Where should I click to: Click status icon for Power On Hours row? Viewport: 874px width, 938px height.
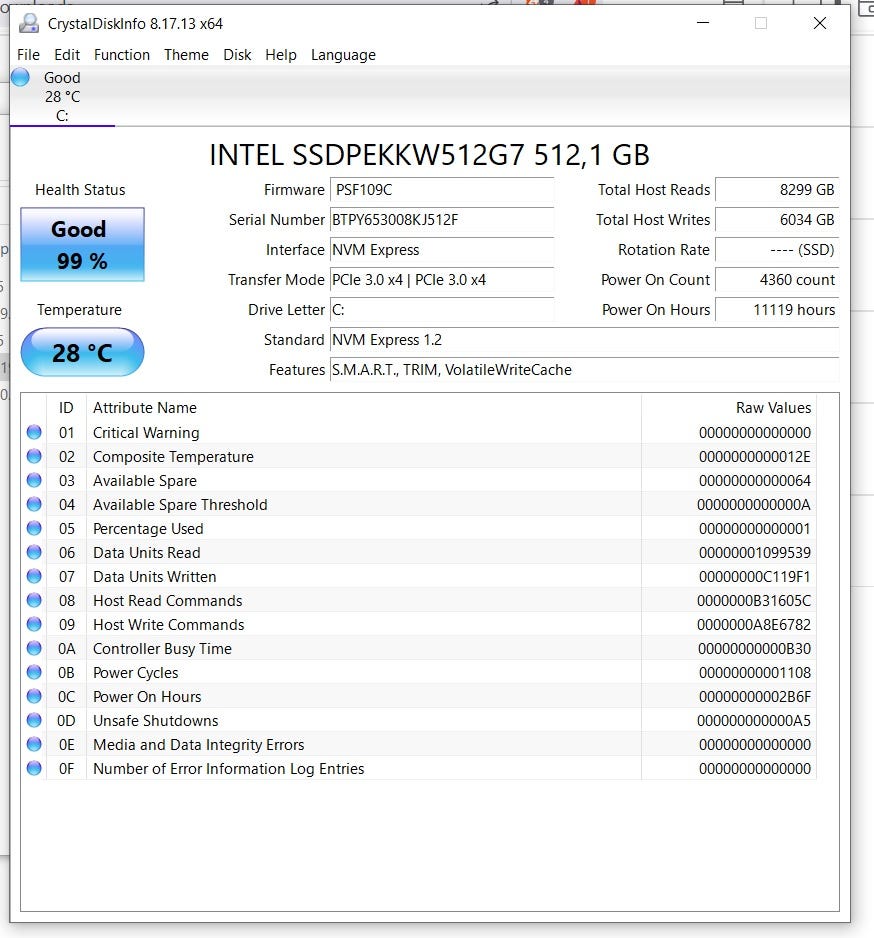[x=34, y=696]
